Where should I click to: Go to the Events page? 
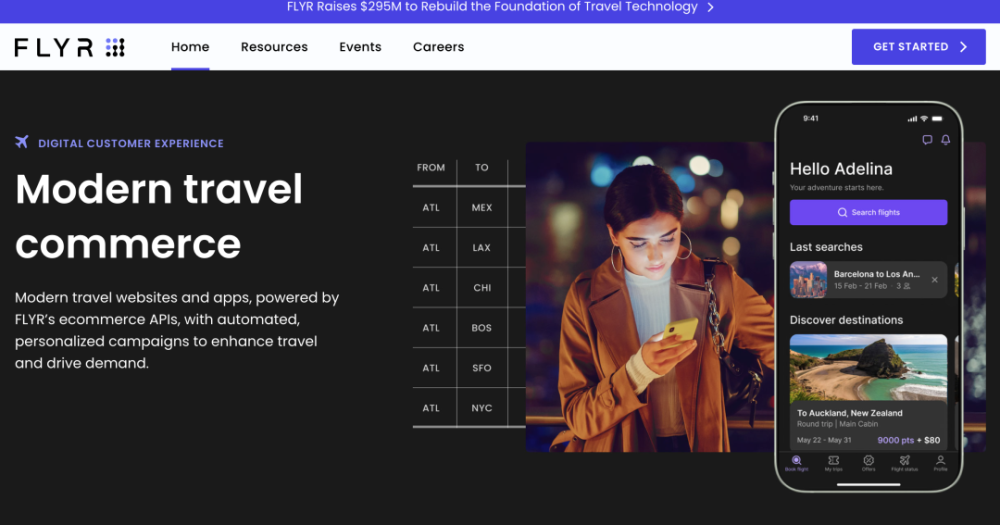point(360,47)
